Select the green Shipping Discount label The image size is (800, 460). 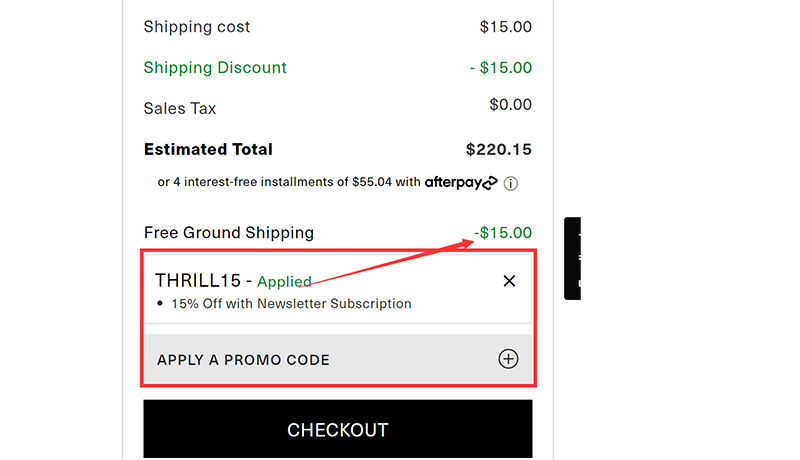point(215,68)
